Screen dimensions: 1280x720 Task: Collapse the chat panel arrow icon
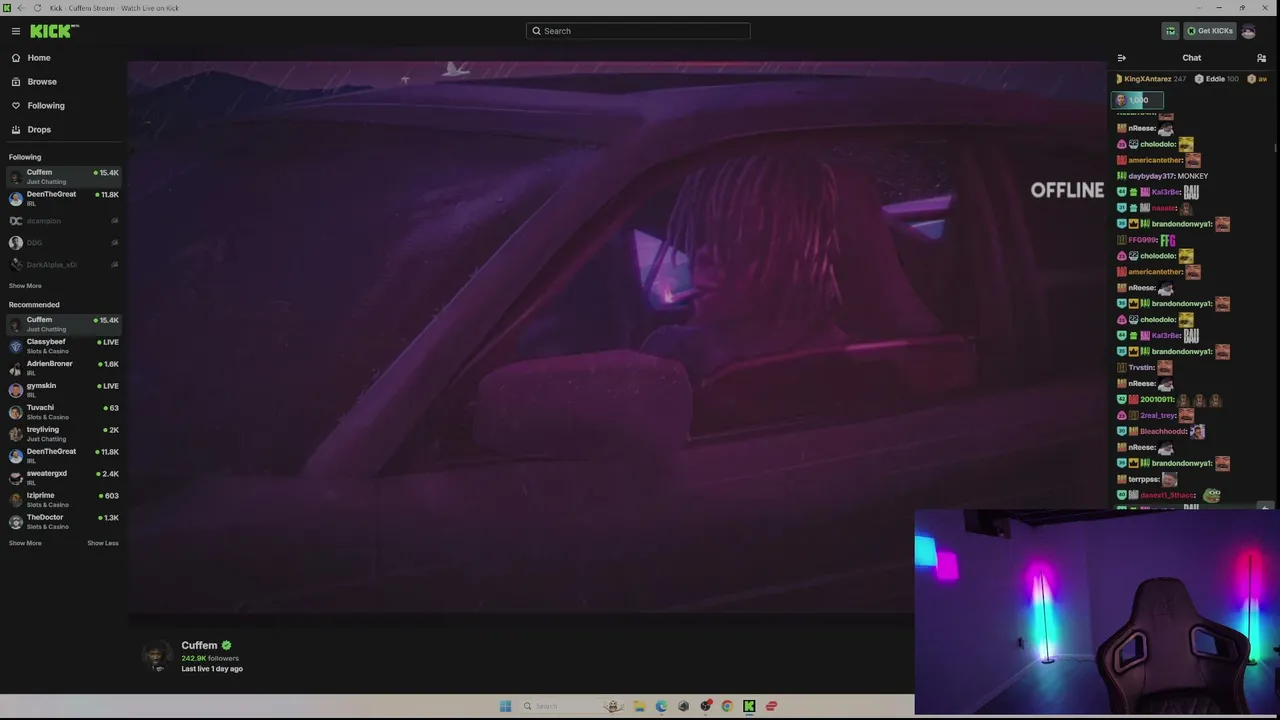1121,58
